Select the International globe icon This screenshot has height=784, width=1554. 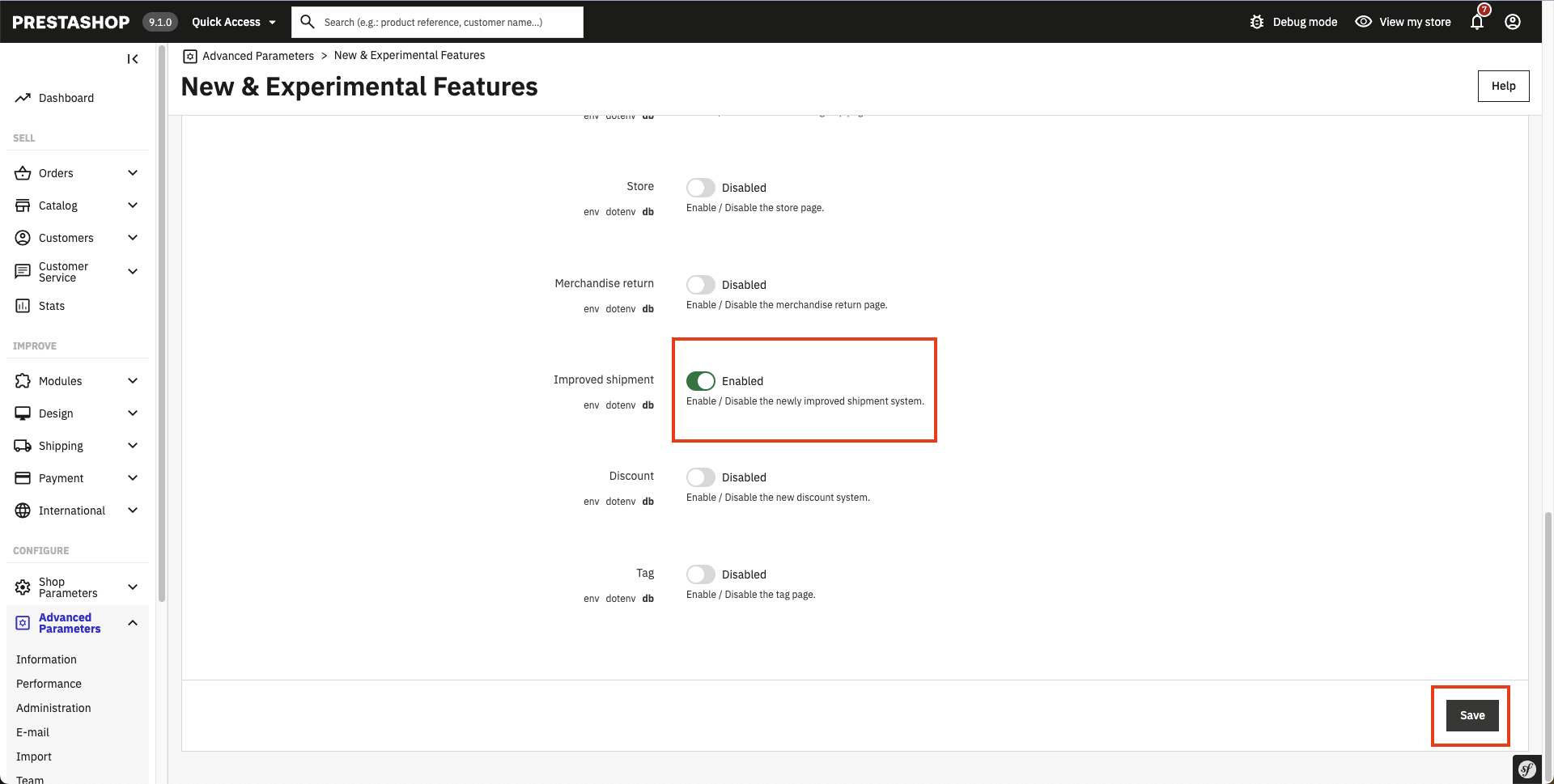(23, 510)
